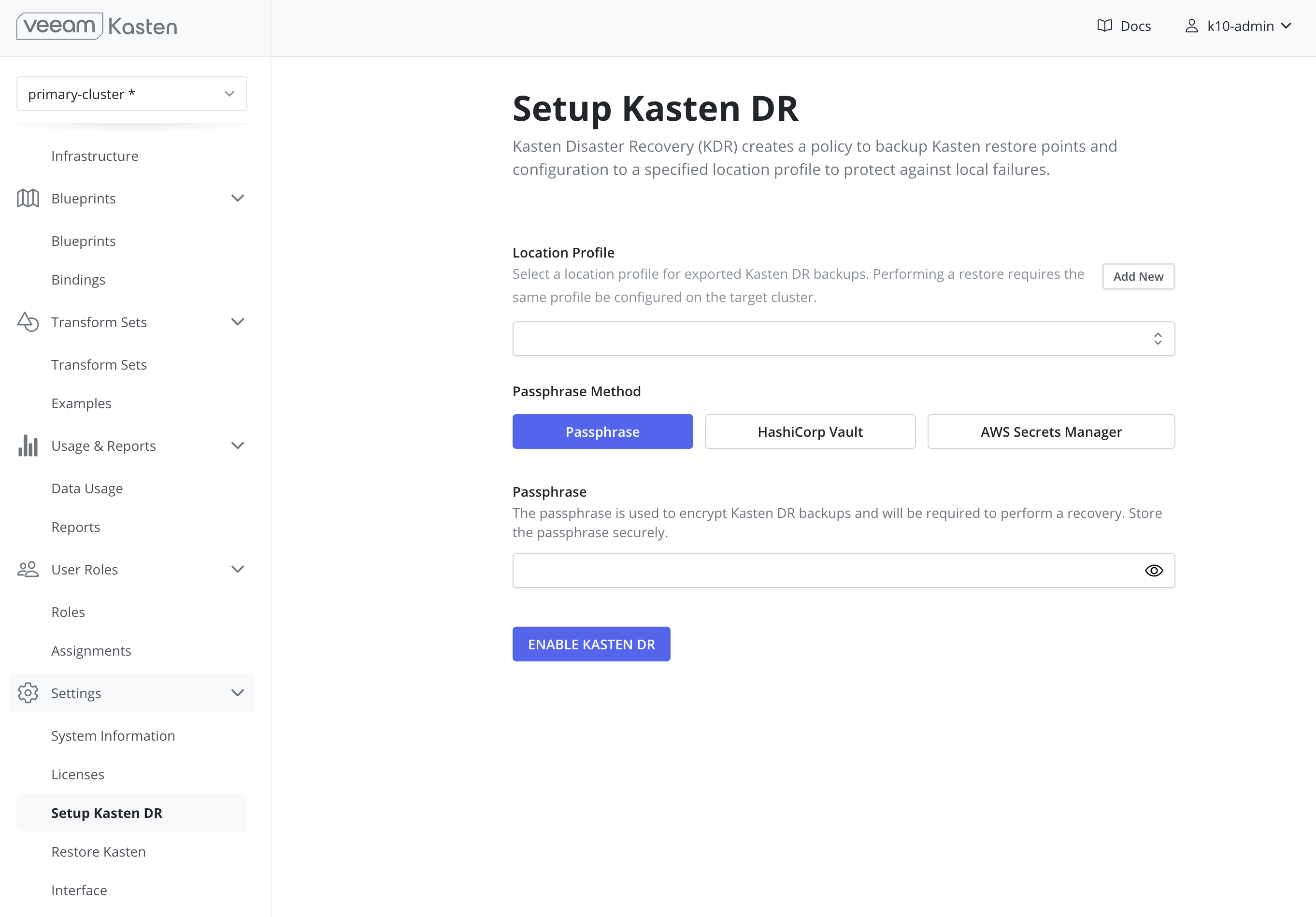Open Licenses settings page

(77, 774)
